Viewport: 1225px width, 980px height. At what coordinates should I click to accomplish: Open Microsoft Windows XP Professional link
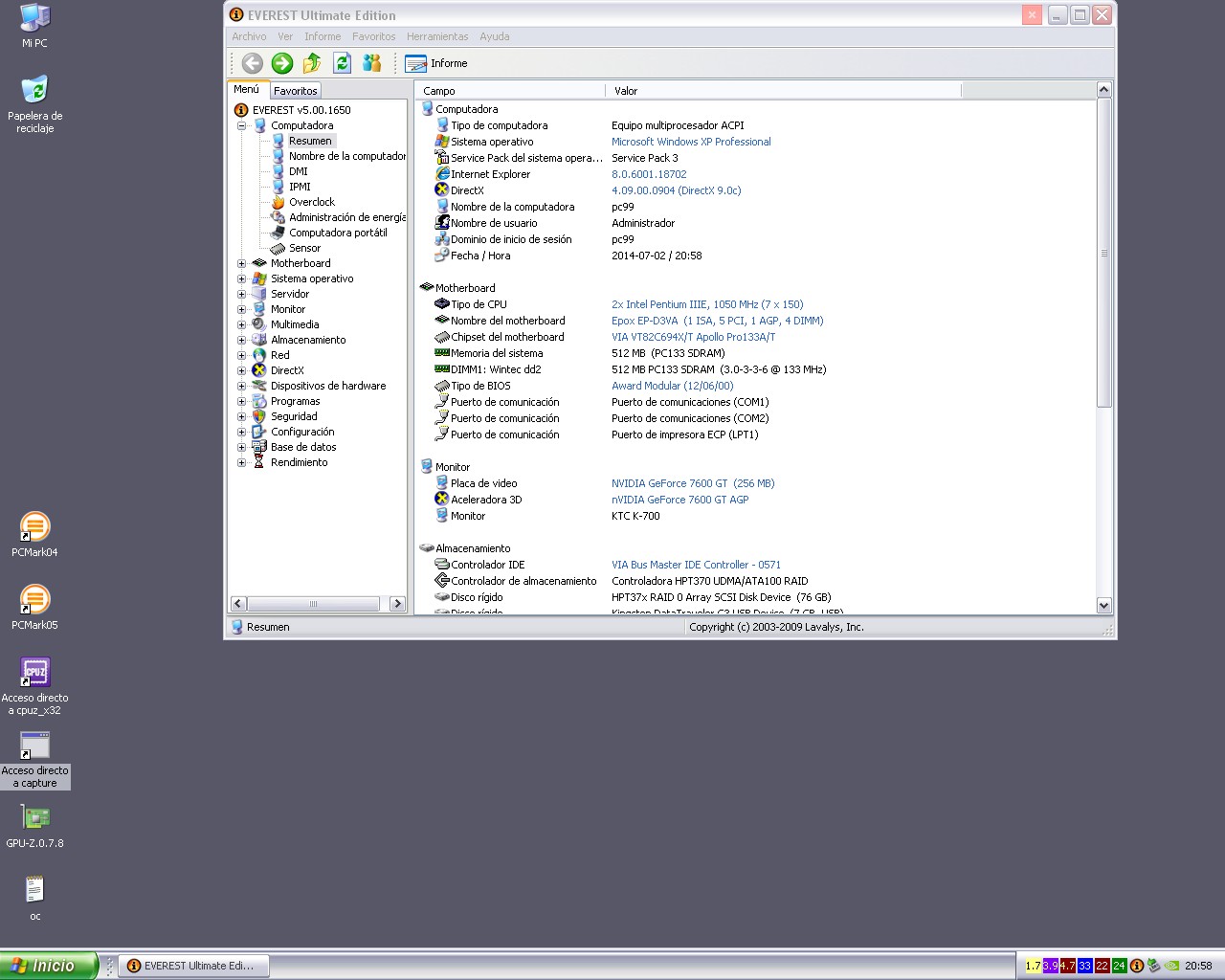691,142
